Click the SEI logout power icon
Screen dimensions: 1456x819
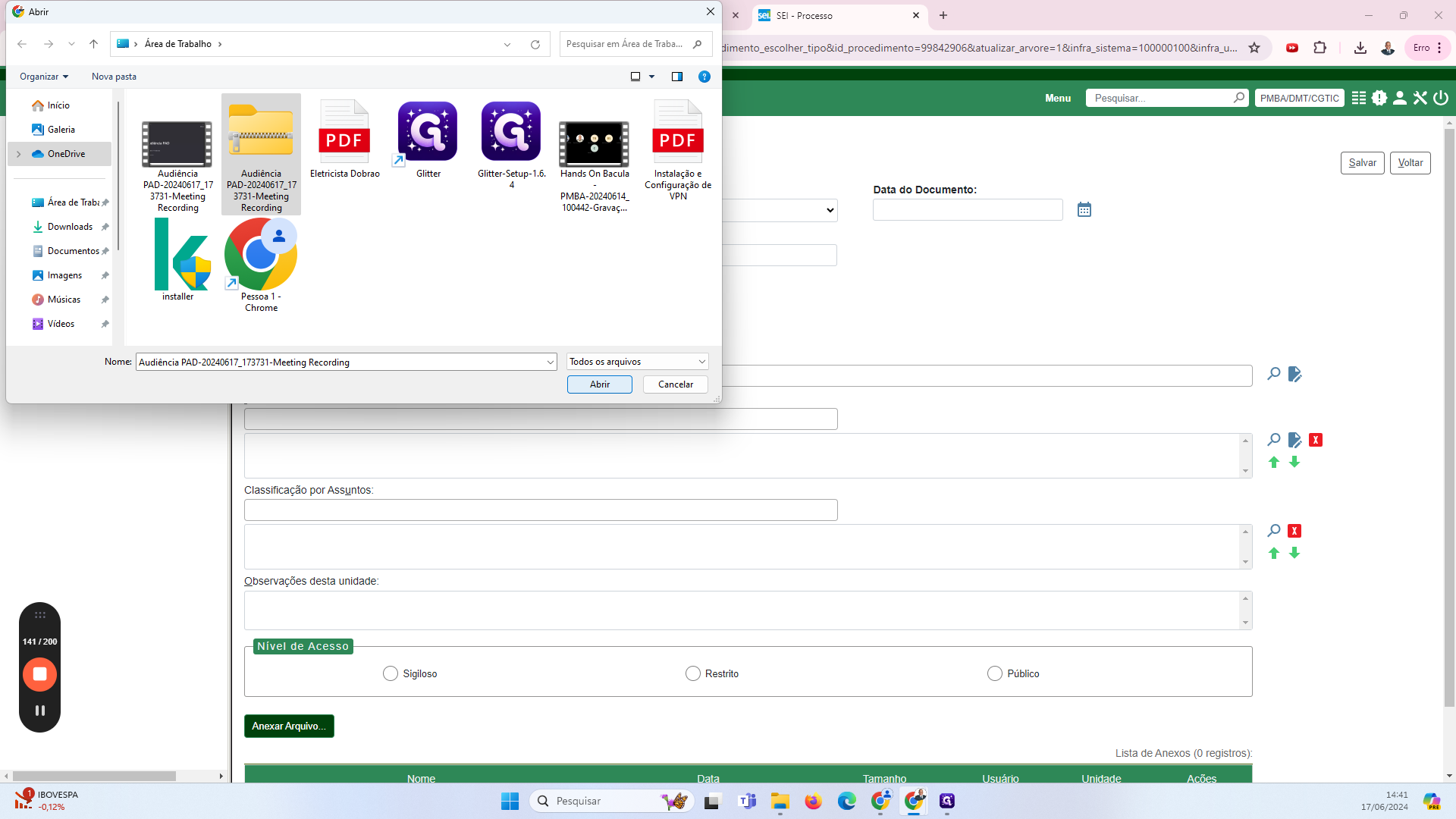1441,98
